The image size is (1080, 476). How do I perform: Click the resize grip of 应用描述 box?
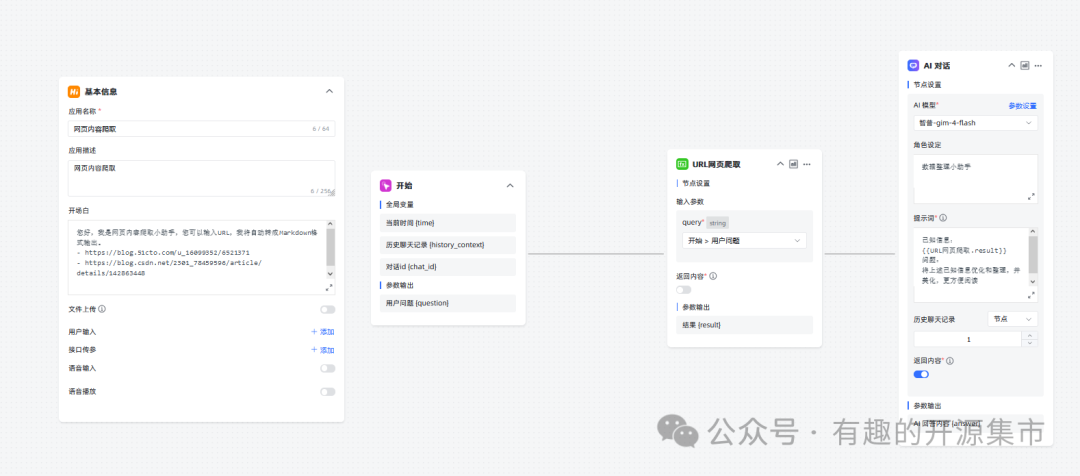332,194
